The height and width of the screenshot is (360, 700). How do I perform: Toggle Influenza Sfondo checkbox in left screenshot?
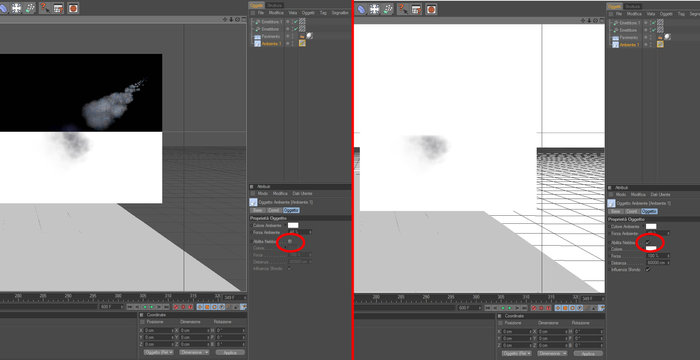coord(289,269)
